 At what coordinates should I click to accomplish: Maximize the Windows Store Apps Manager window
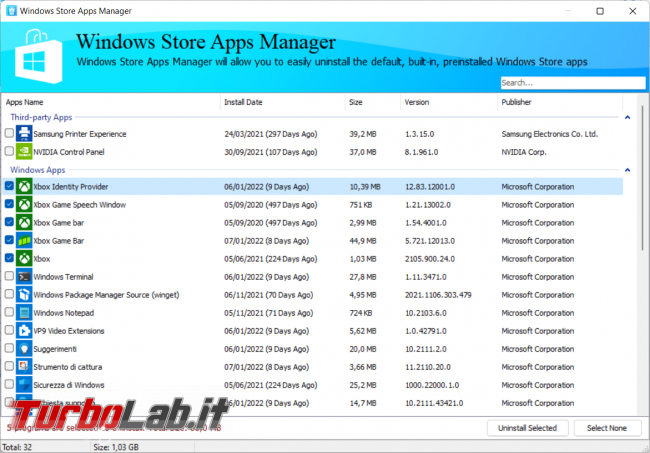[600, 11]
